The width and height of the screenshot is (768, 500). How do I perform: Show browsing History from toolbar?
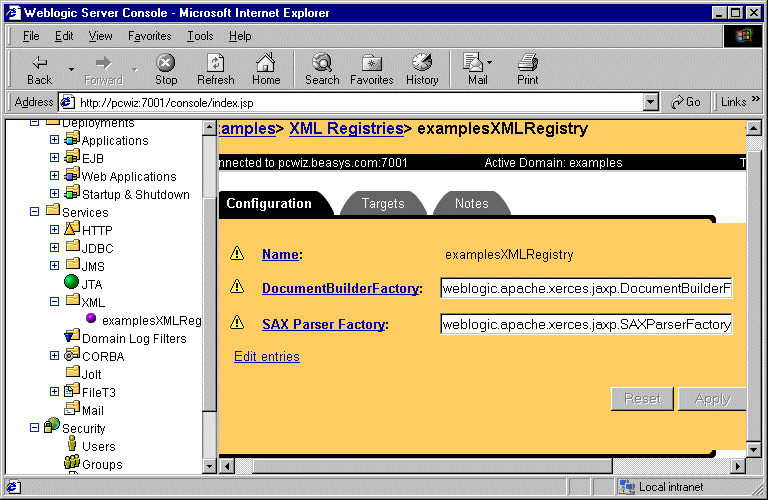422,70
